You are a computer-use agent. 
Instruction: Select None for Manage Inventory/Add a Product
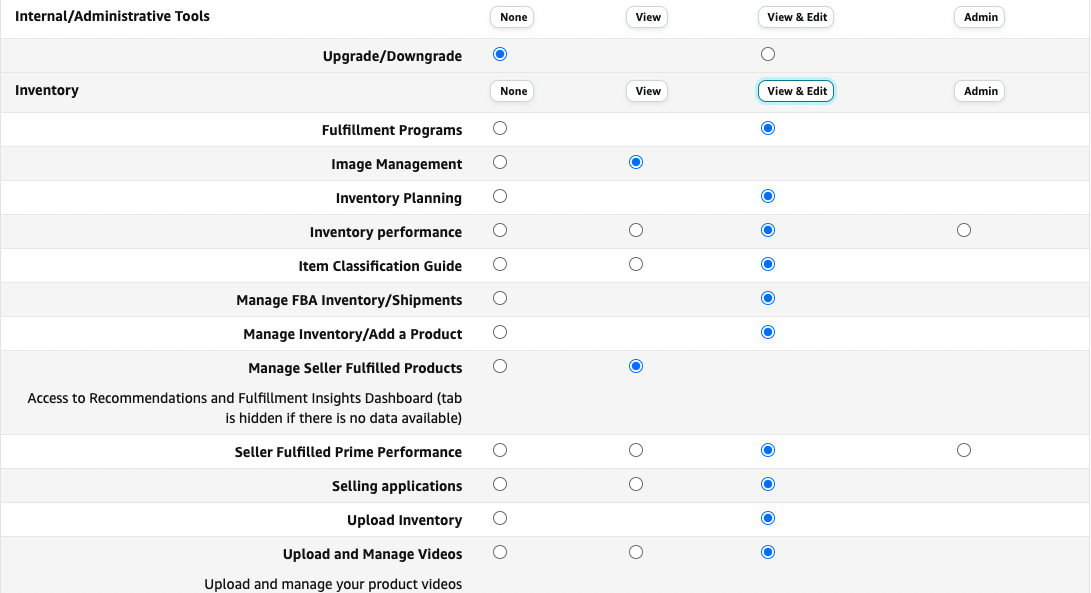tap(499, 332)
